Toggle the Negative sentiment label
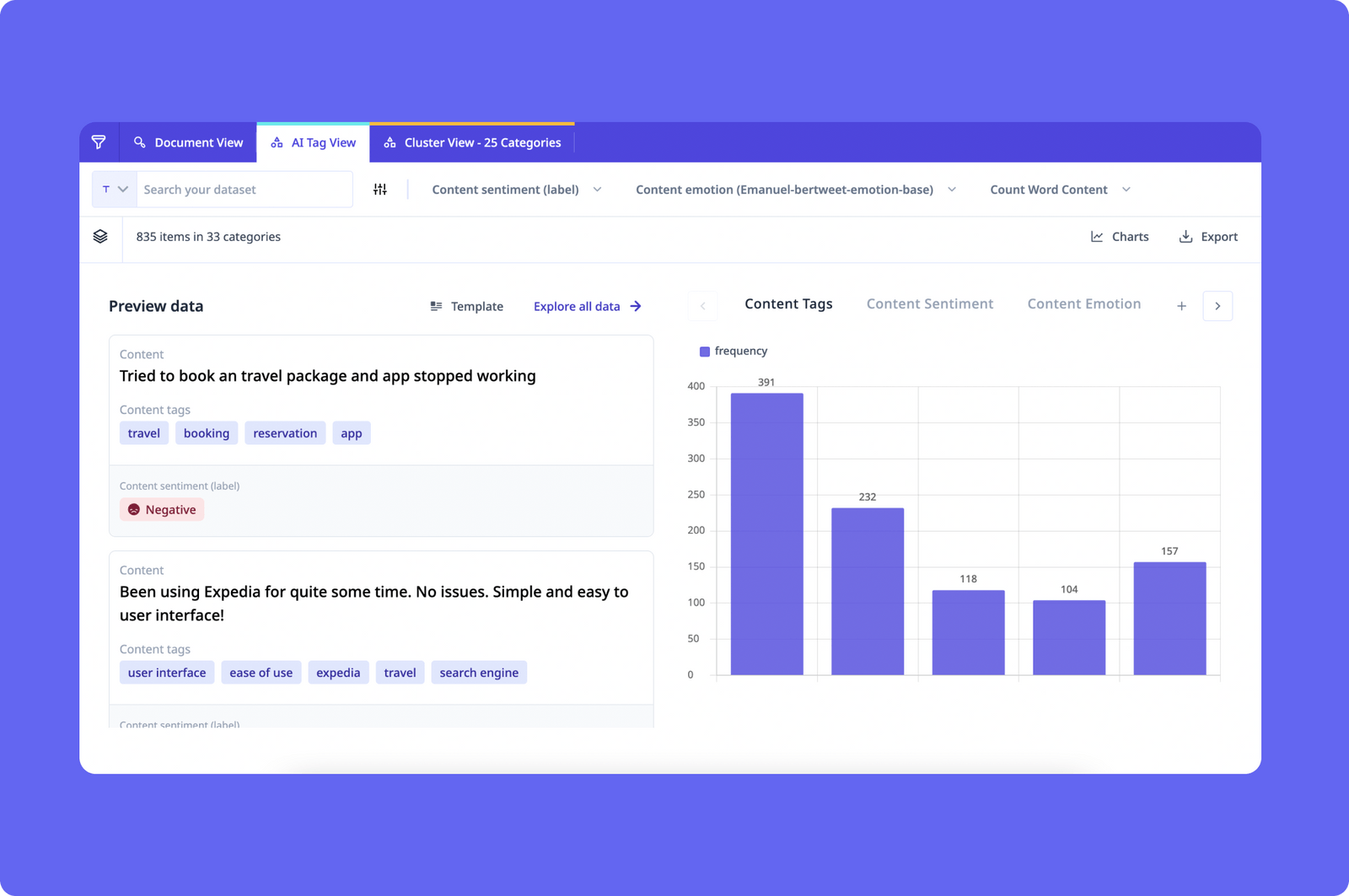Image resolution: width=1349 pixels, height=896 pixels. click(161, 509)
